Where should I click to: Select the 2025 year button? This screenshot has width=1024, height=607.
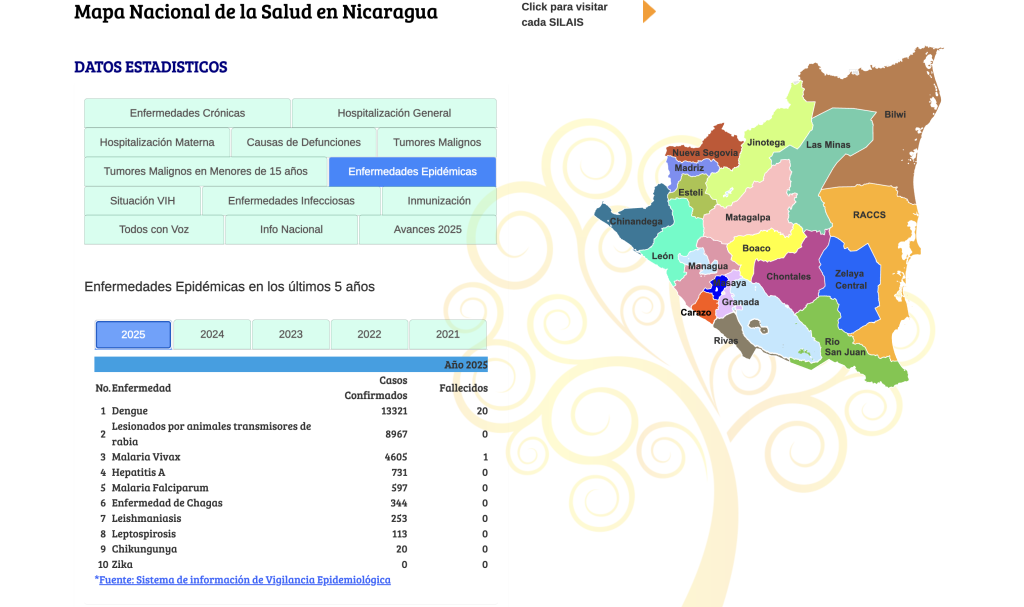133,335
